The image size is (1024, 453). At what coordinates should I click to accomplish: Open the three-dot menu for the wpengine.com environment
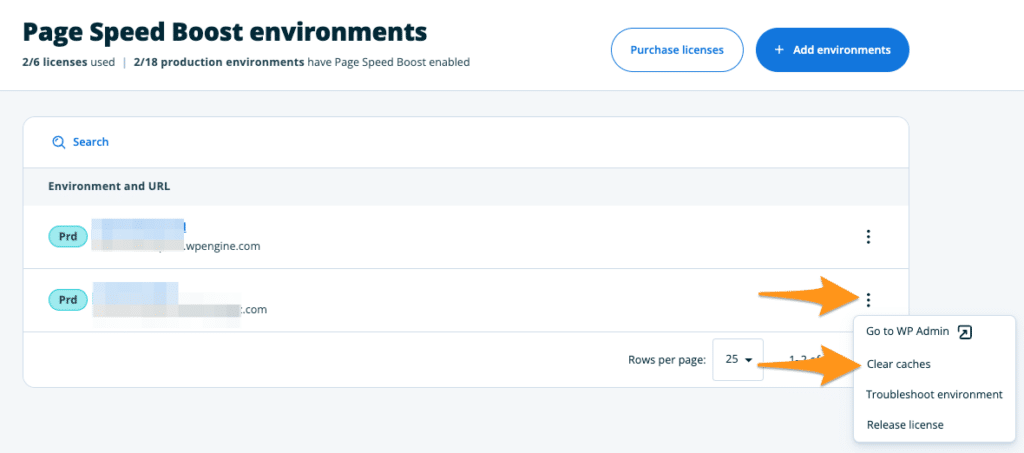click(x=868, y=237)
